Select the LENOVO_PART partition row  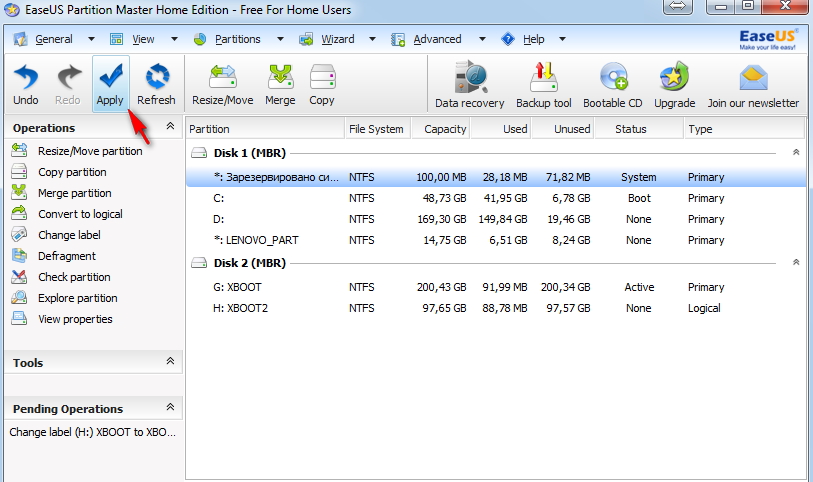pos(496,240)
